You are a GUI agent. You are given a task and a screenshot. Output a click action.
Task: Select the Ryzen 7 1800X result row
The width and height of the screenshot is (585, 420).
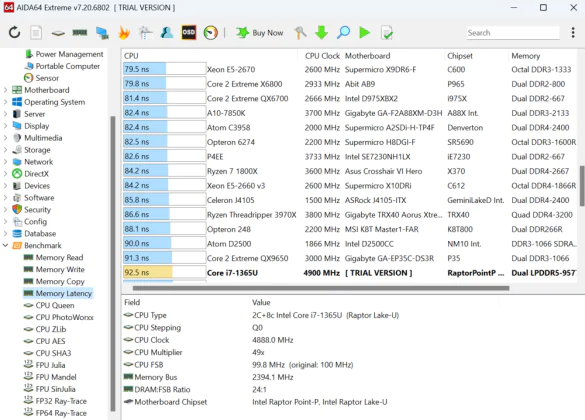(x=349, y=171)
